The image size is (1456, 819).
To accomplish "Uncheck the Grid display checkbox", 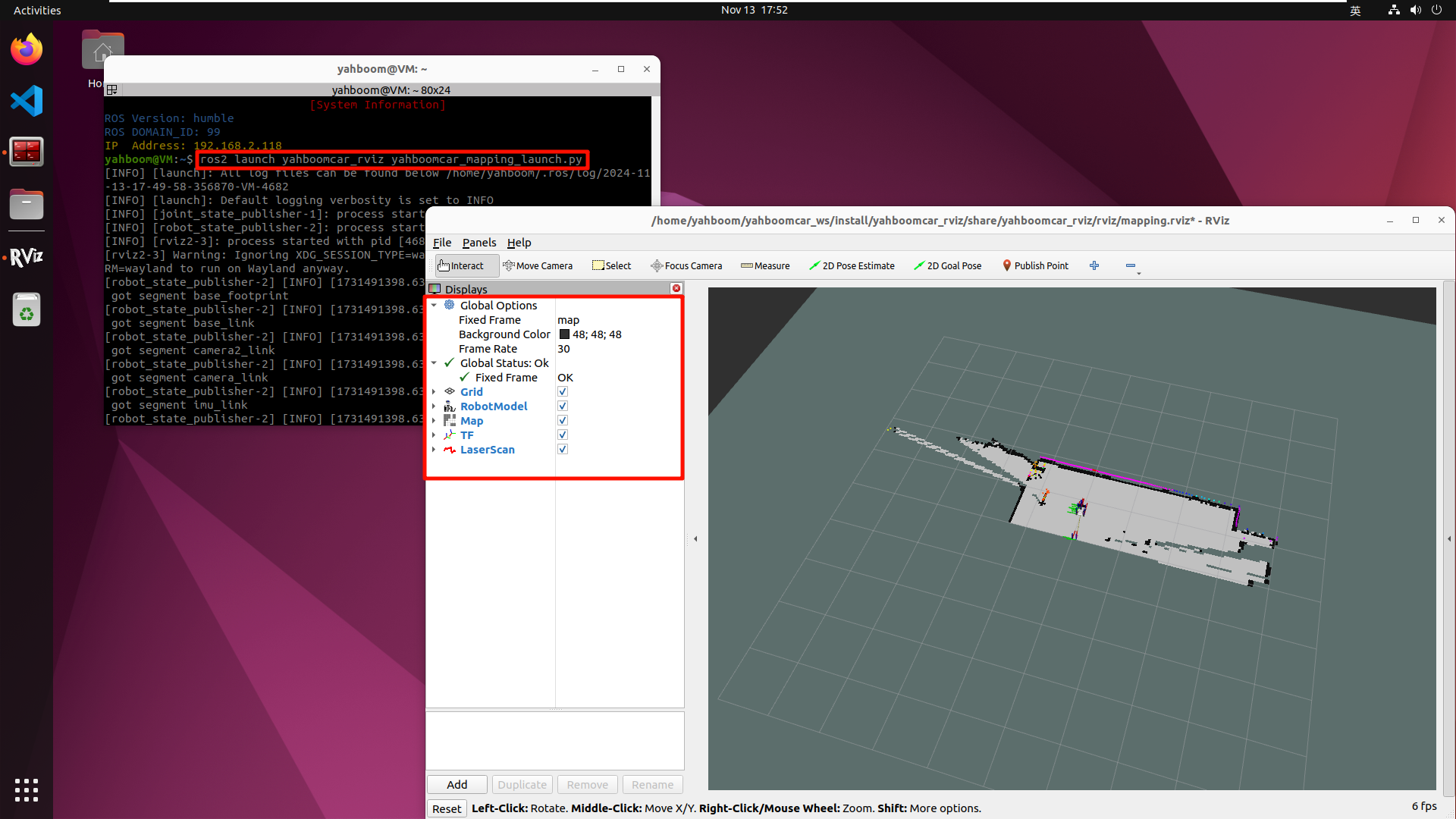I will (x=563, y=391).
